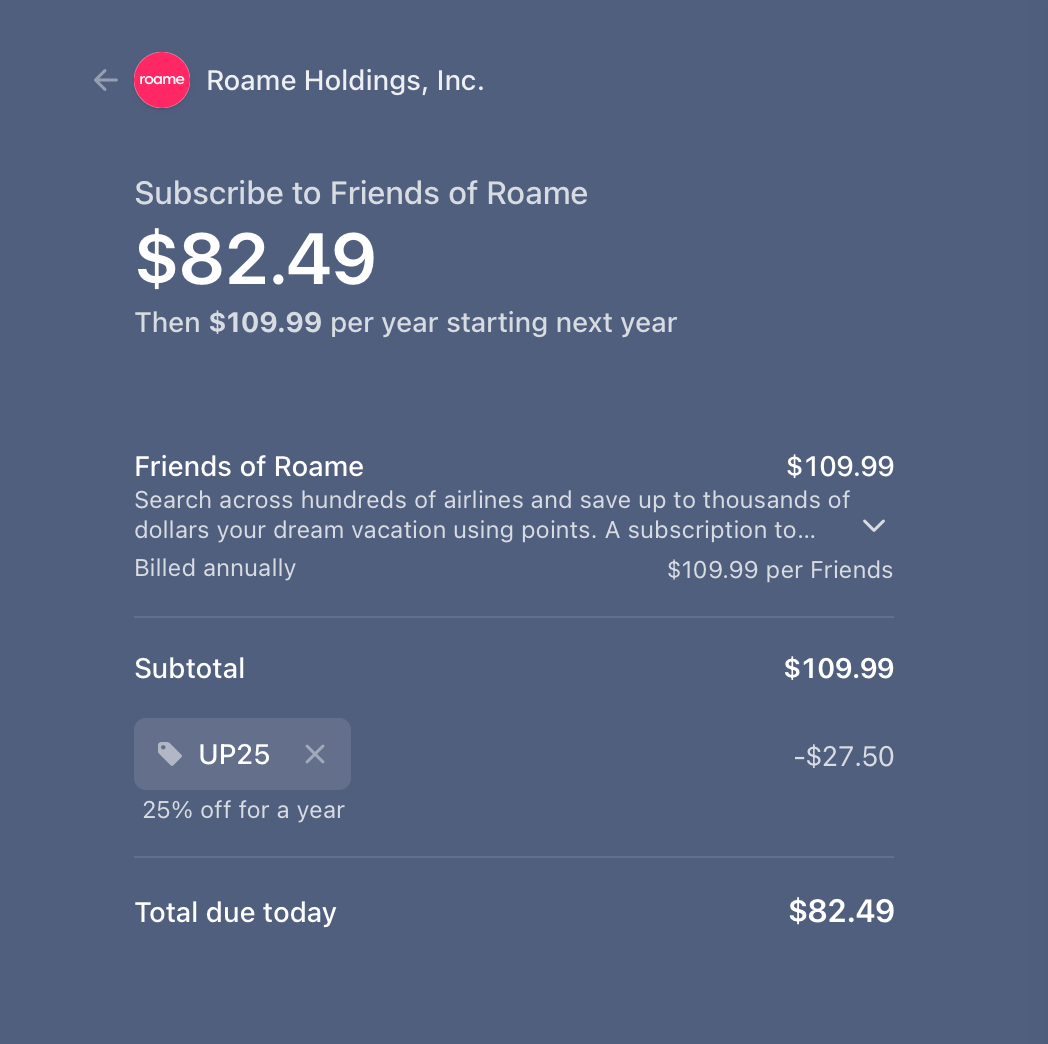Click the Roame Holdings, Inc. merchant name
The height and width of the screenshot is (1044, 1048).
point(345,80)
